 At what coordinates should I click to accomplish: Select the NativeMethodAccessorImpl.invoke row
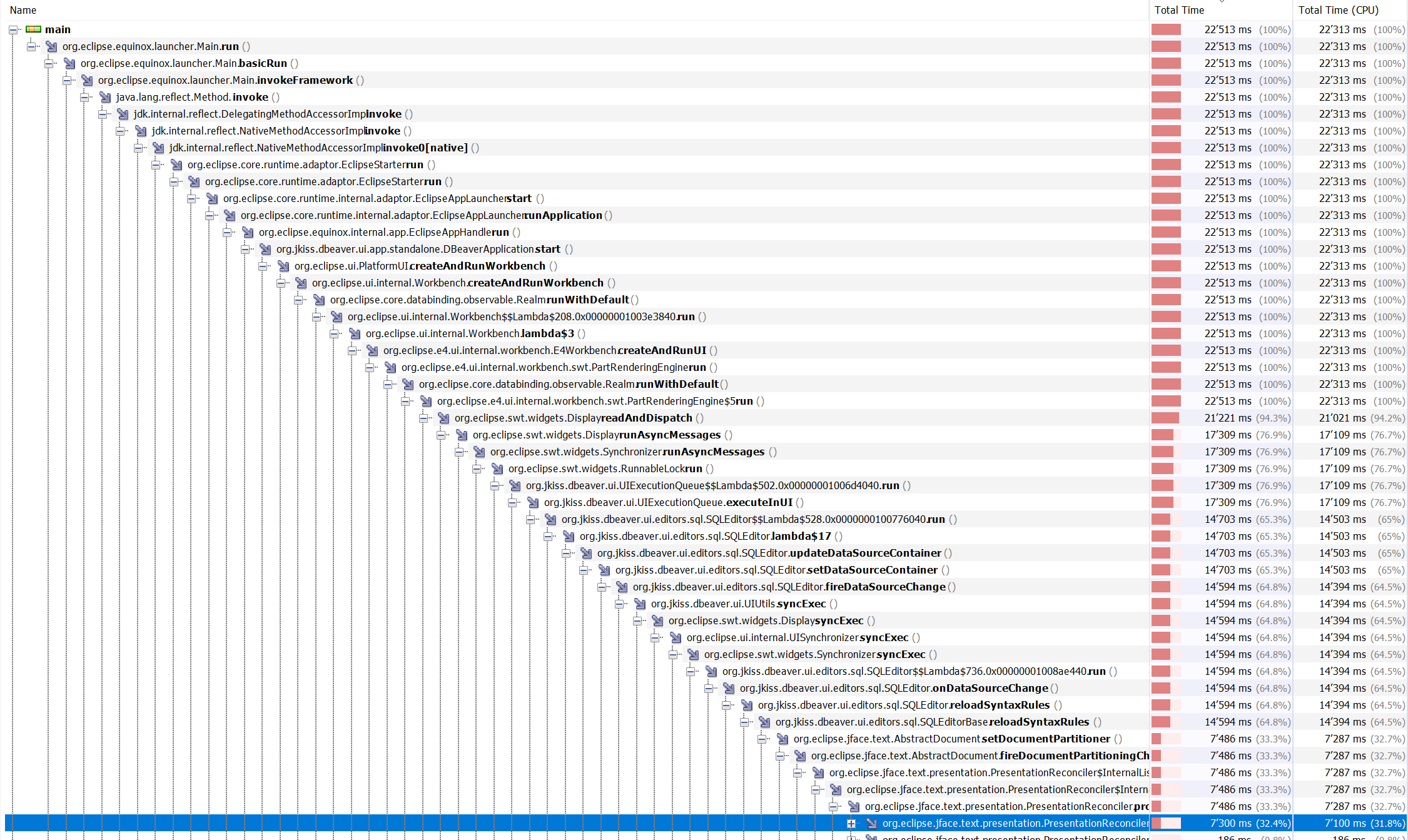tap(706, 131)
